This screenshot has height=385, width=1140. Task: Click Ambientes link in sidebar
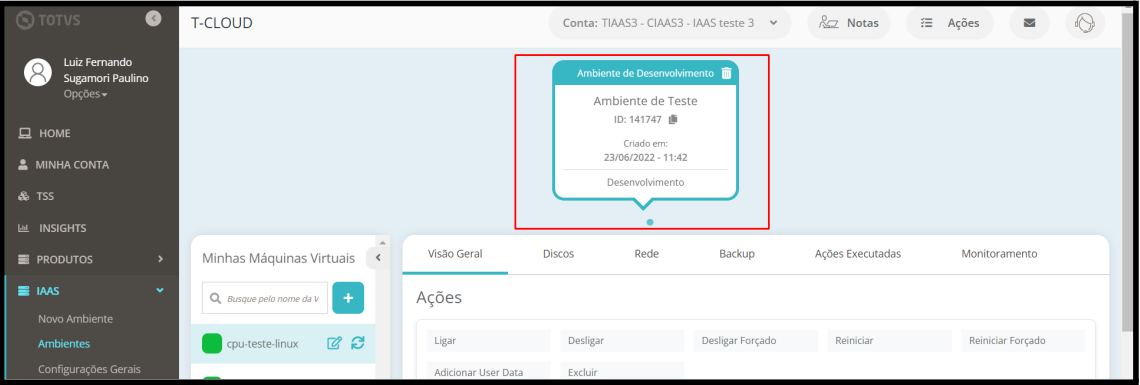[64, 344]
